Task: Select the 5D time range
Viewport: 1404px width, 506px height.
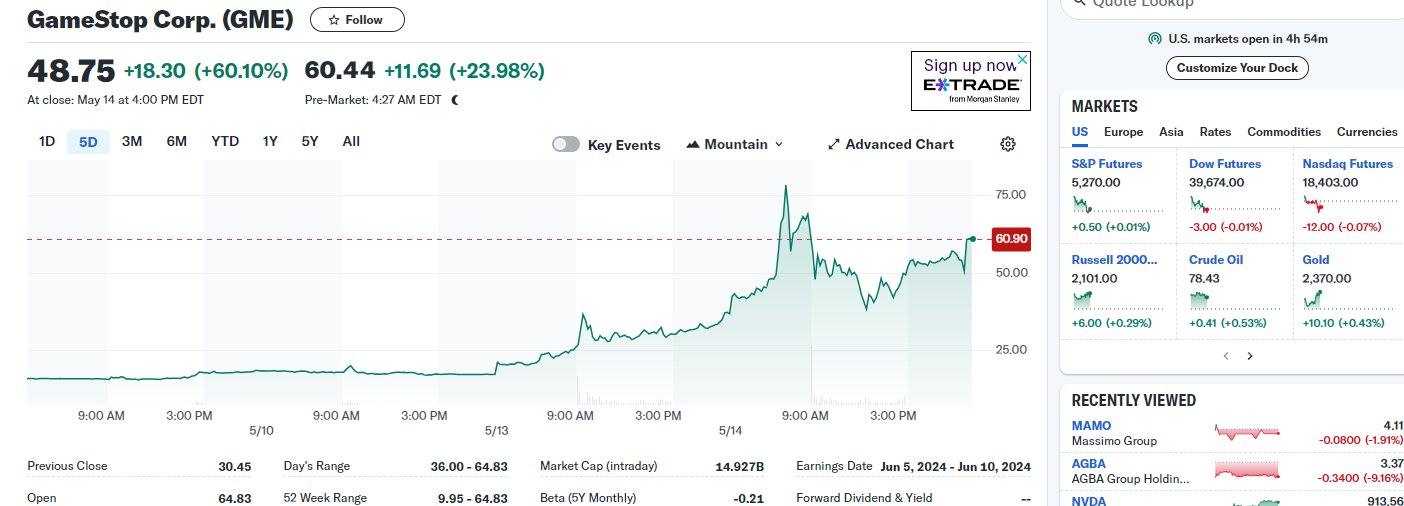Action: pos(88,141)
